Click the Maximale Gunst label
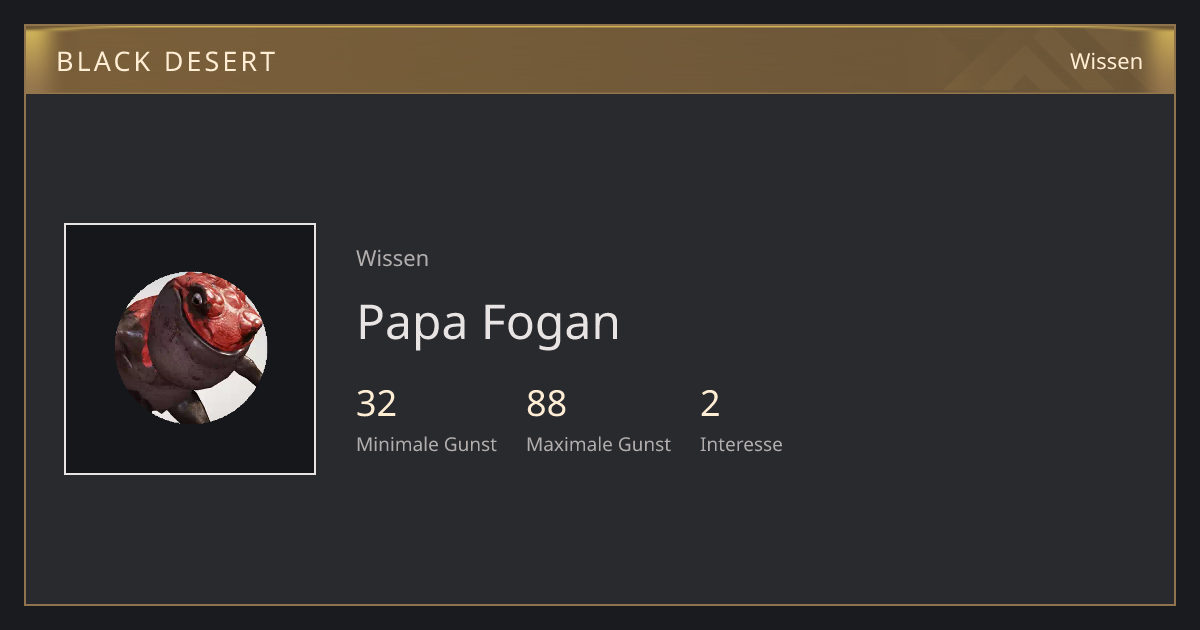The width and height of the screenshot is (1200, 630). pyautogui.click(x=598, y=444)
